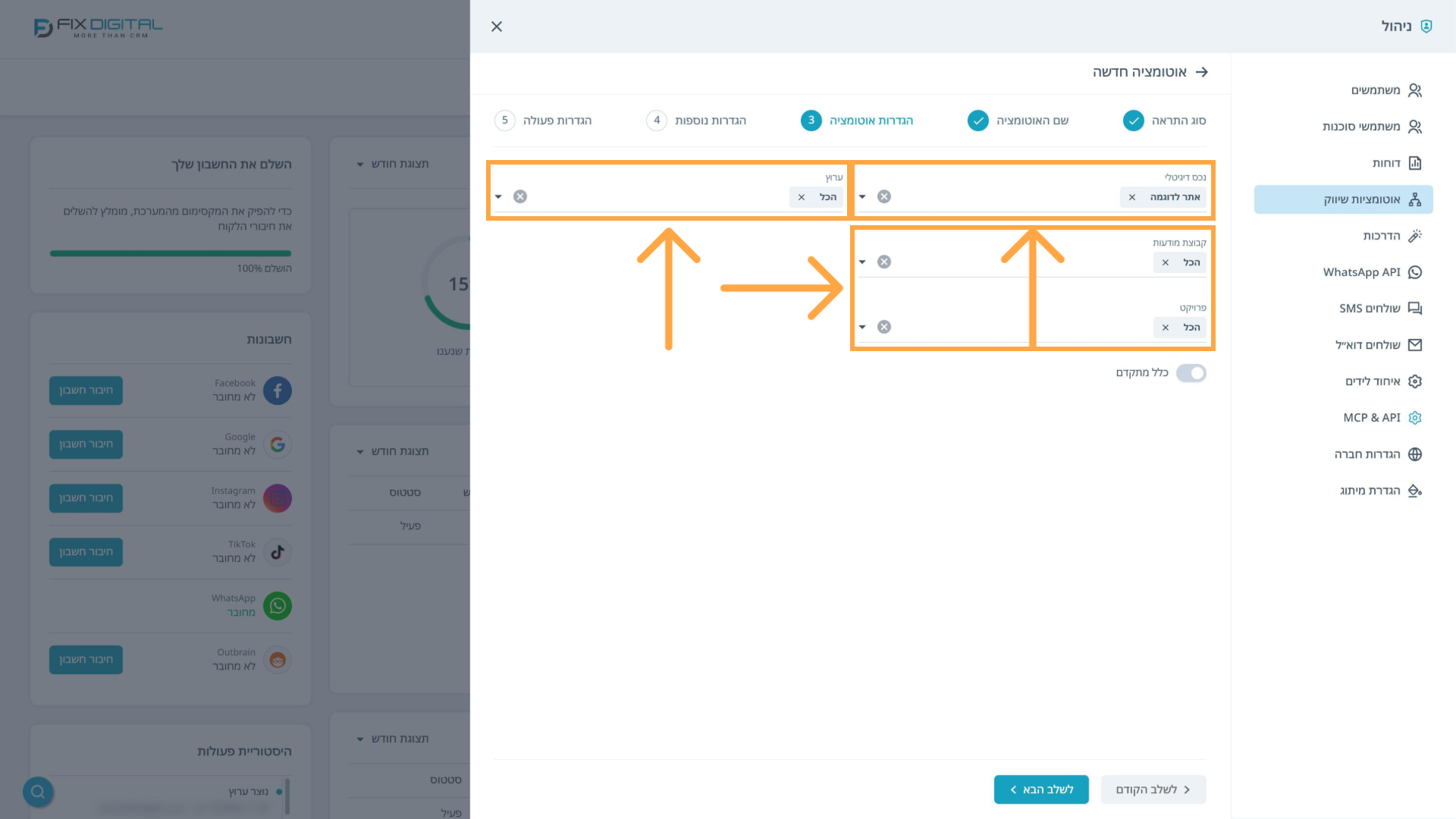This screenshot has height=819, width=1456.
Task: Click inside the ערוץ selection field
Action: pos(667,196)
